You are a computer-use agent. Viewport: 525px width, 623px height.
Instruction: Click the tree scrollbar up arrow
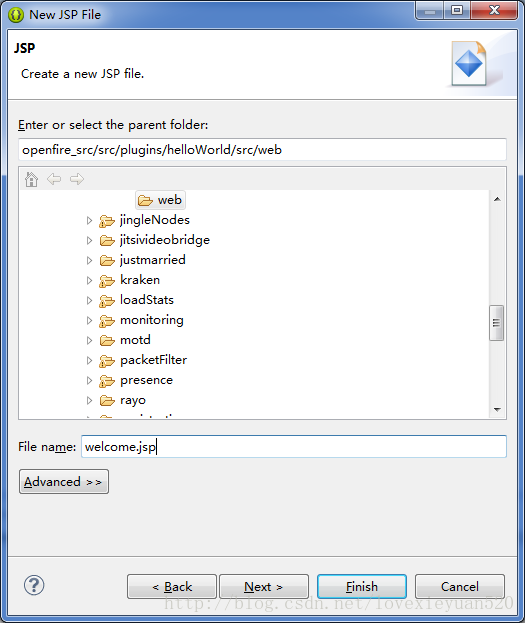pyautogui.click(x=497, y=199)
